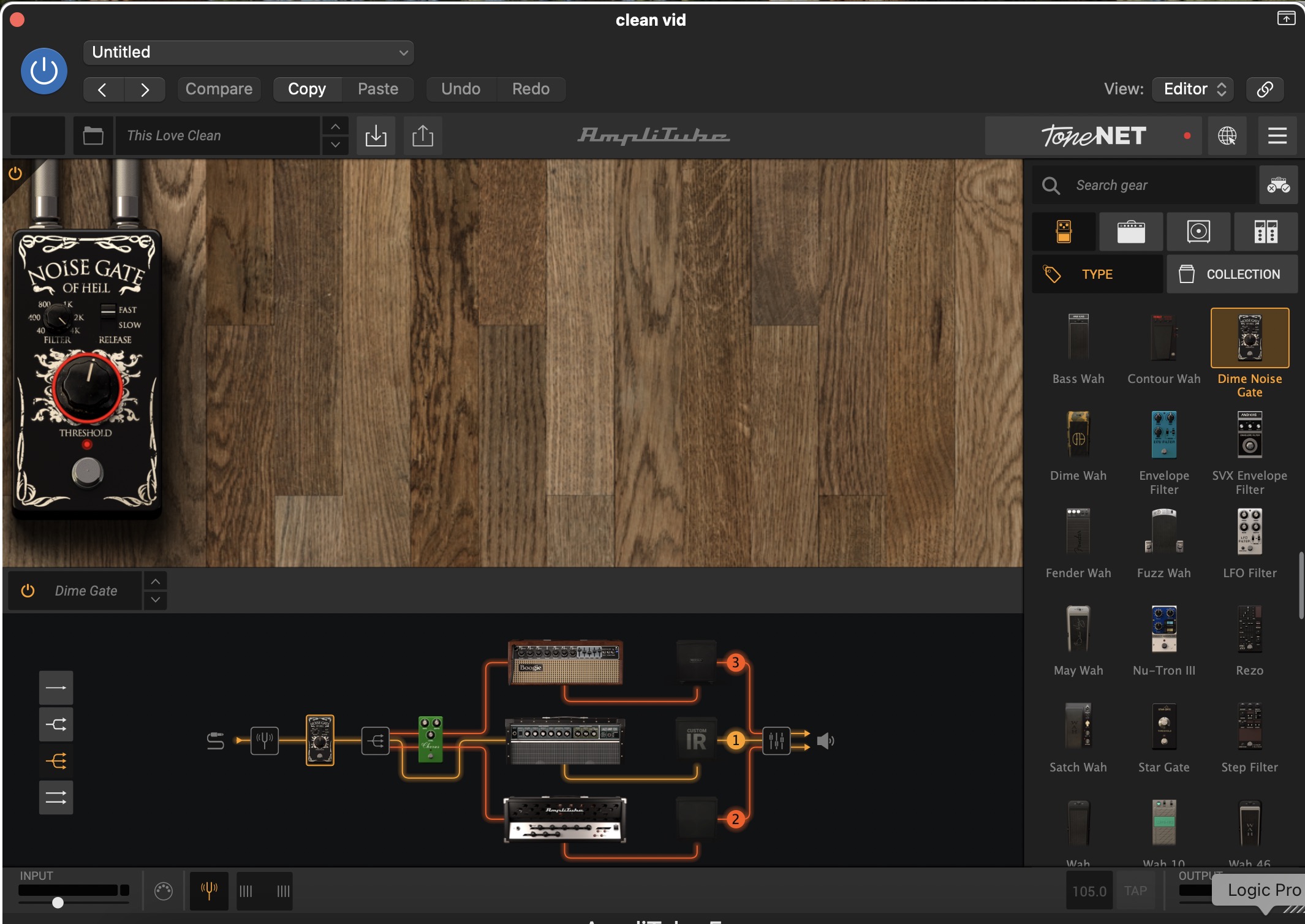1305x924 pixels.
Task: Select the Rezo pedal
Action: [x=1250, y=641]
